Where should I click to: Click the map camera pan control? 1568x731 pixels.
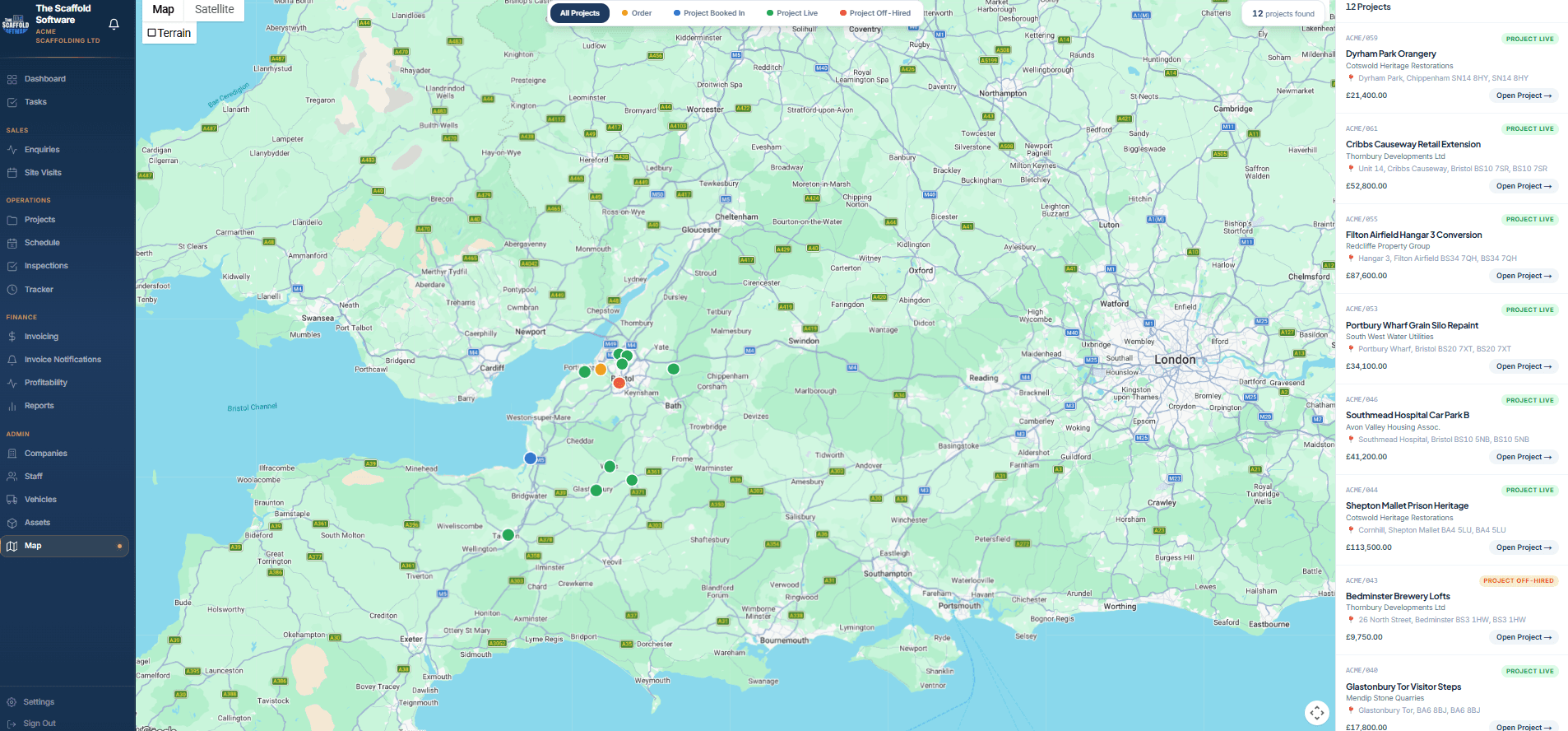tap(1317, 713)
